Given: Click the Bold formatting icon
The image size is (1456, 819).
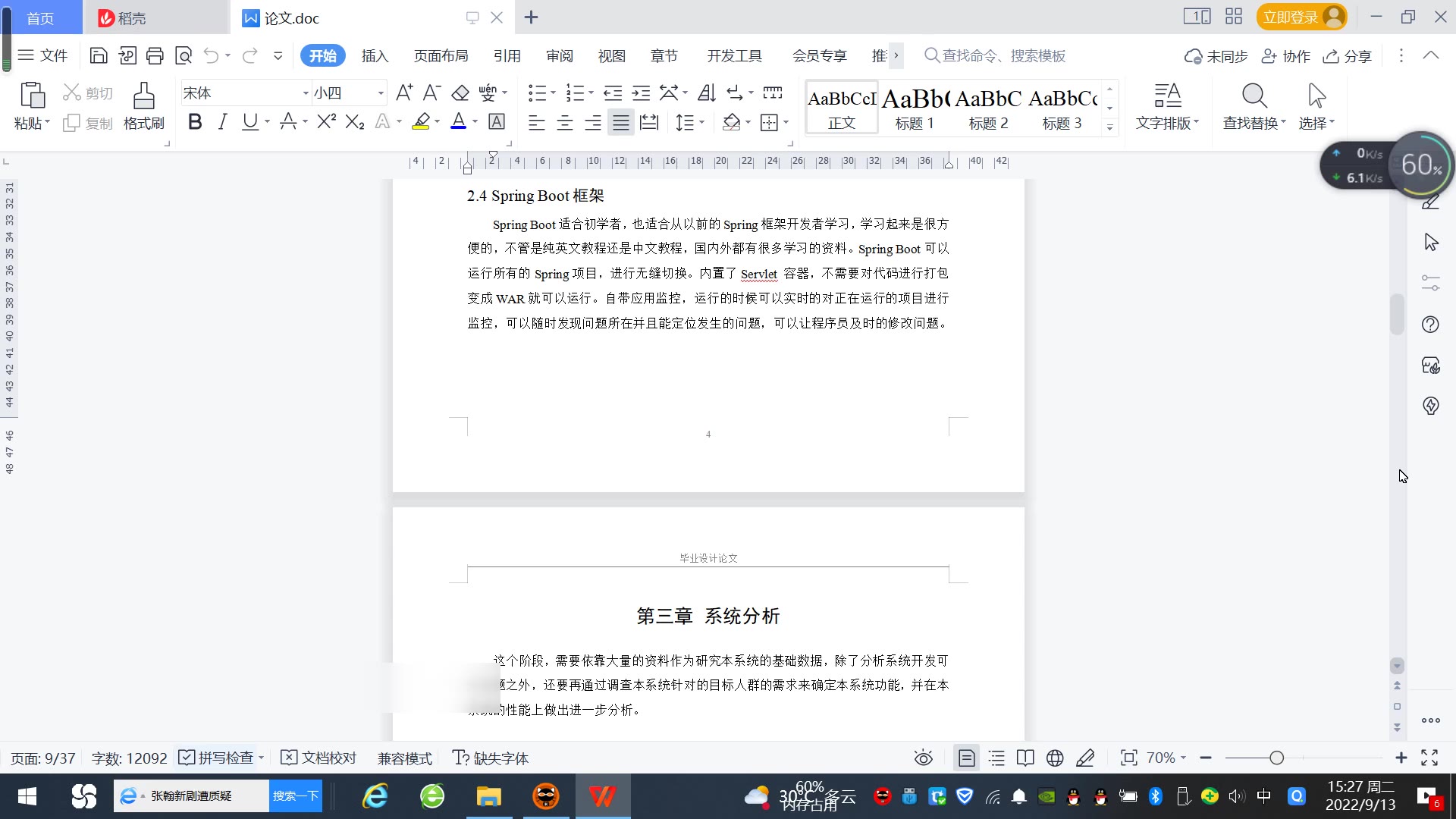Looking at the screenshot, I should pyautogui.click(x=195, y=122).
